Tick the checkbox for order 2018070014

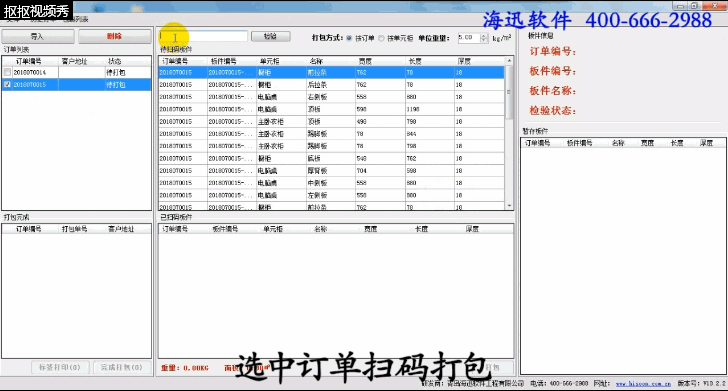[x=7, y=72]
